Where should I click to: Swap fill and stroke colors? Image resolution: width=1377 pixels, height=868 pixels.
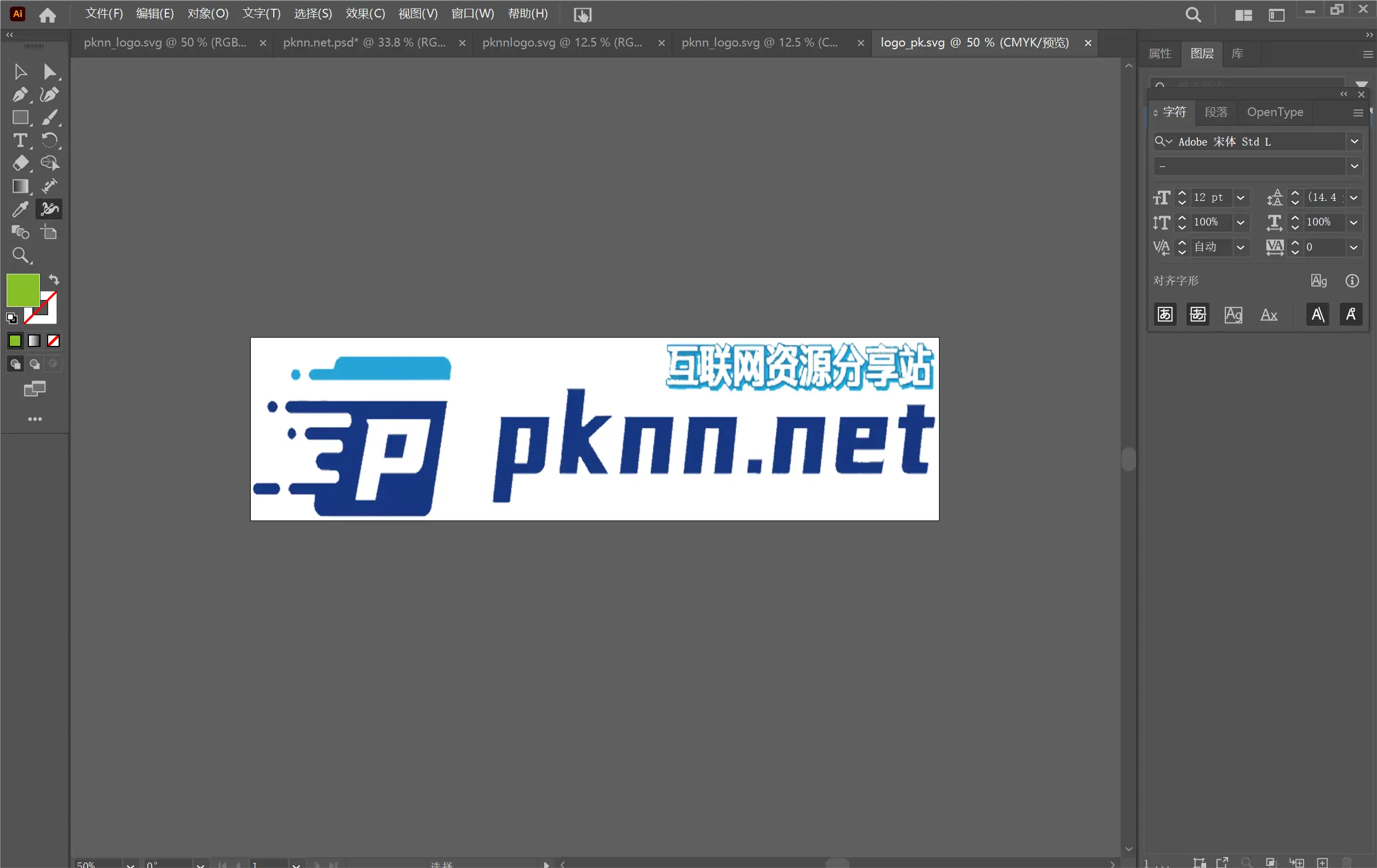coord(54,280)
